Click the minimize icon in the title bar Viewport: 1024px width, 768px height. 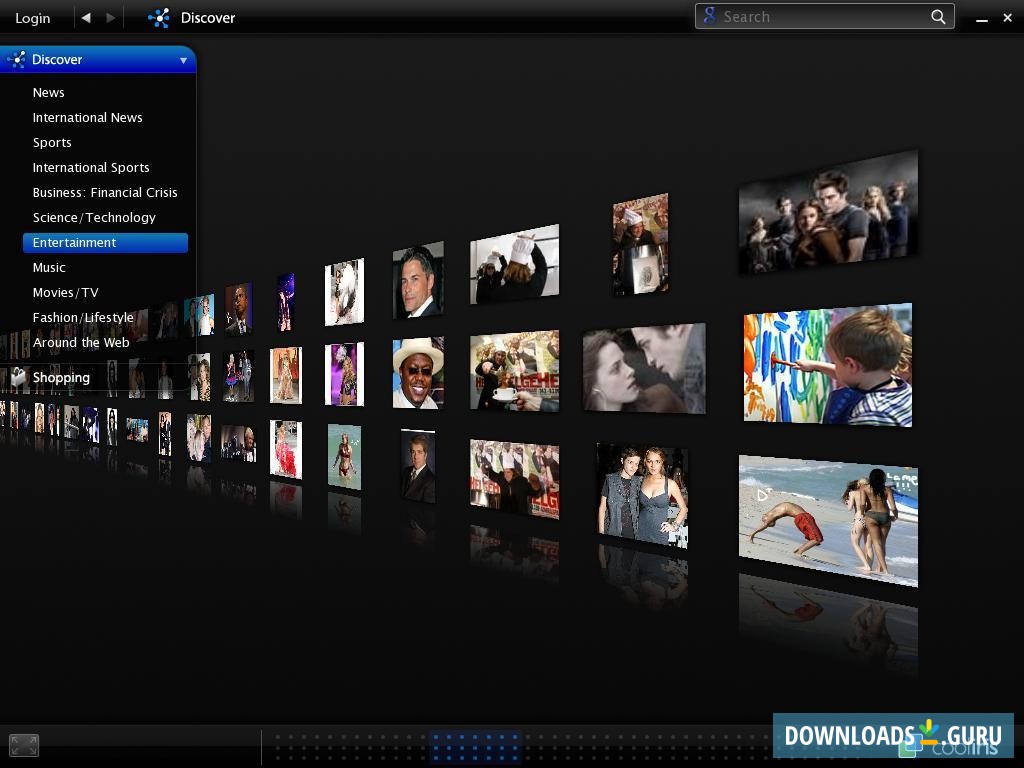(x=982, y=17)
